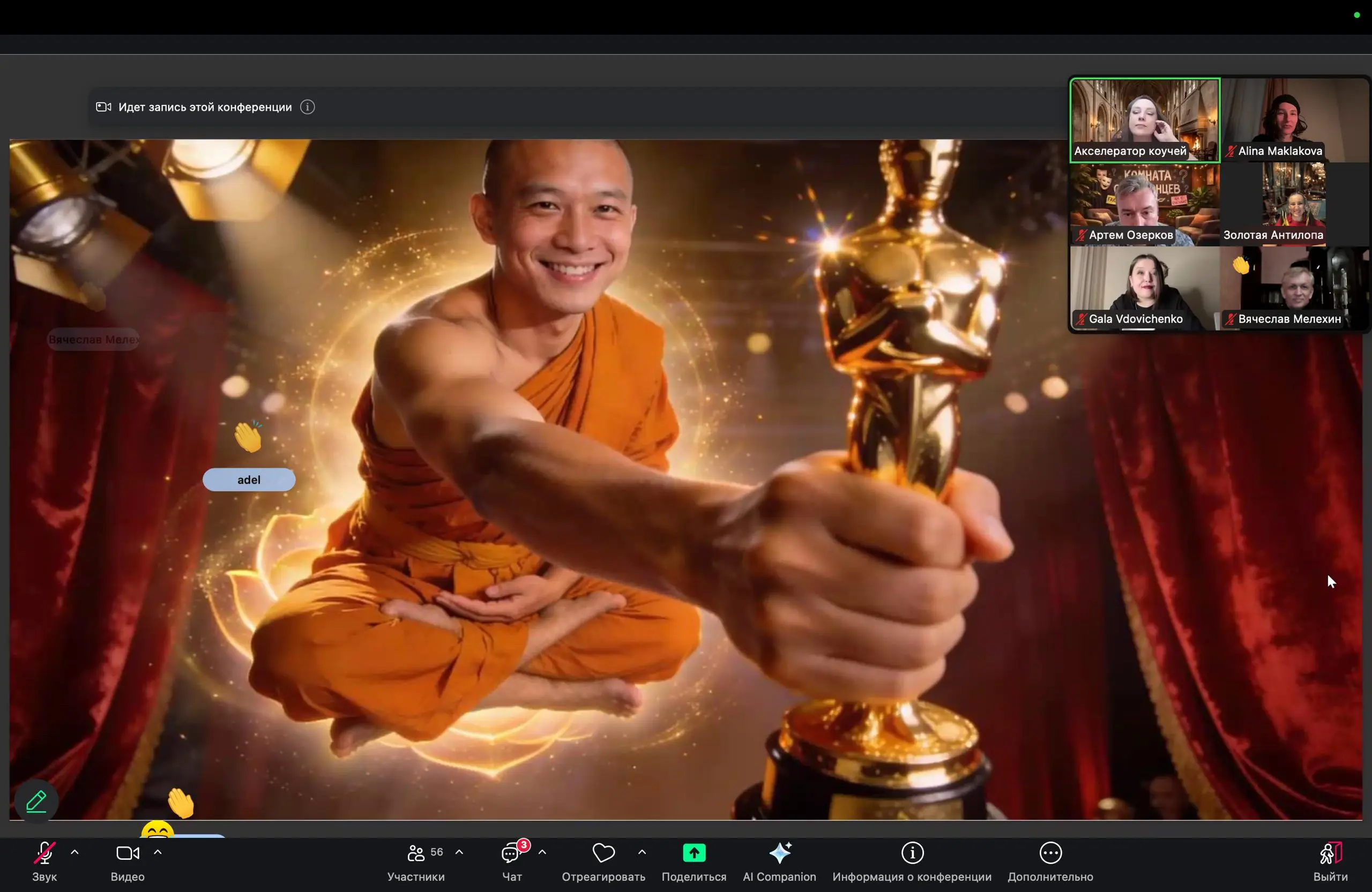Unmute the microphone with the Звук button
The image size is (1372, 892).
(x=44, y=861)
